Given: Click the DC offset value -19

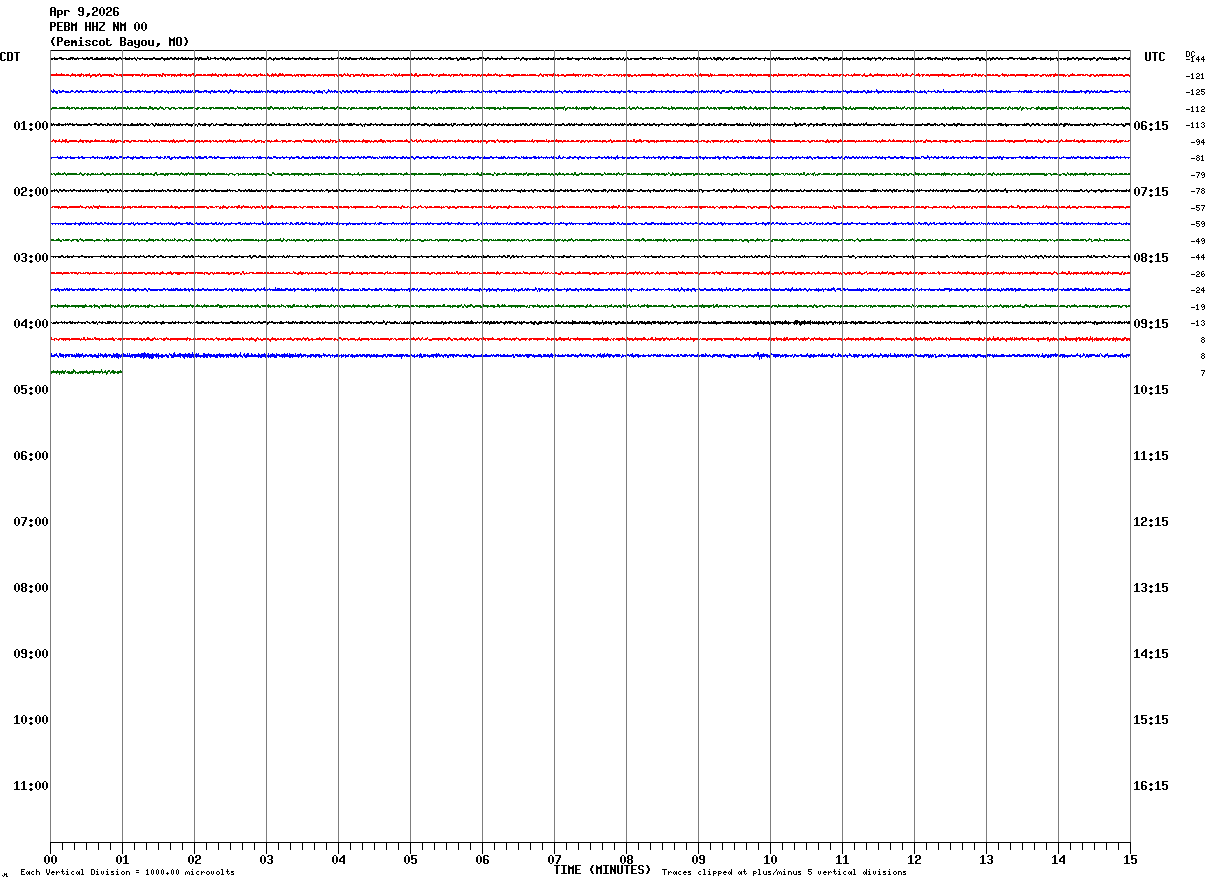Looking at the screenshot, I should [x=1198, y=307].
